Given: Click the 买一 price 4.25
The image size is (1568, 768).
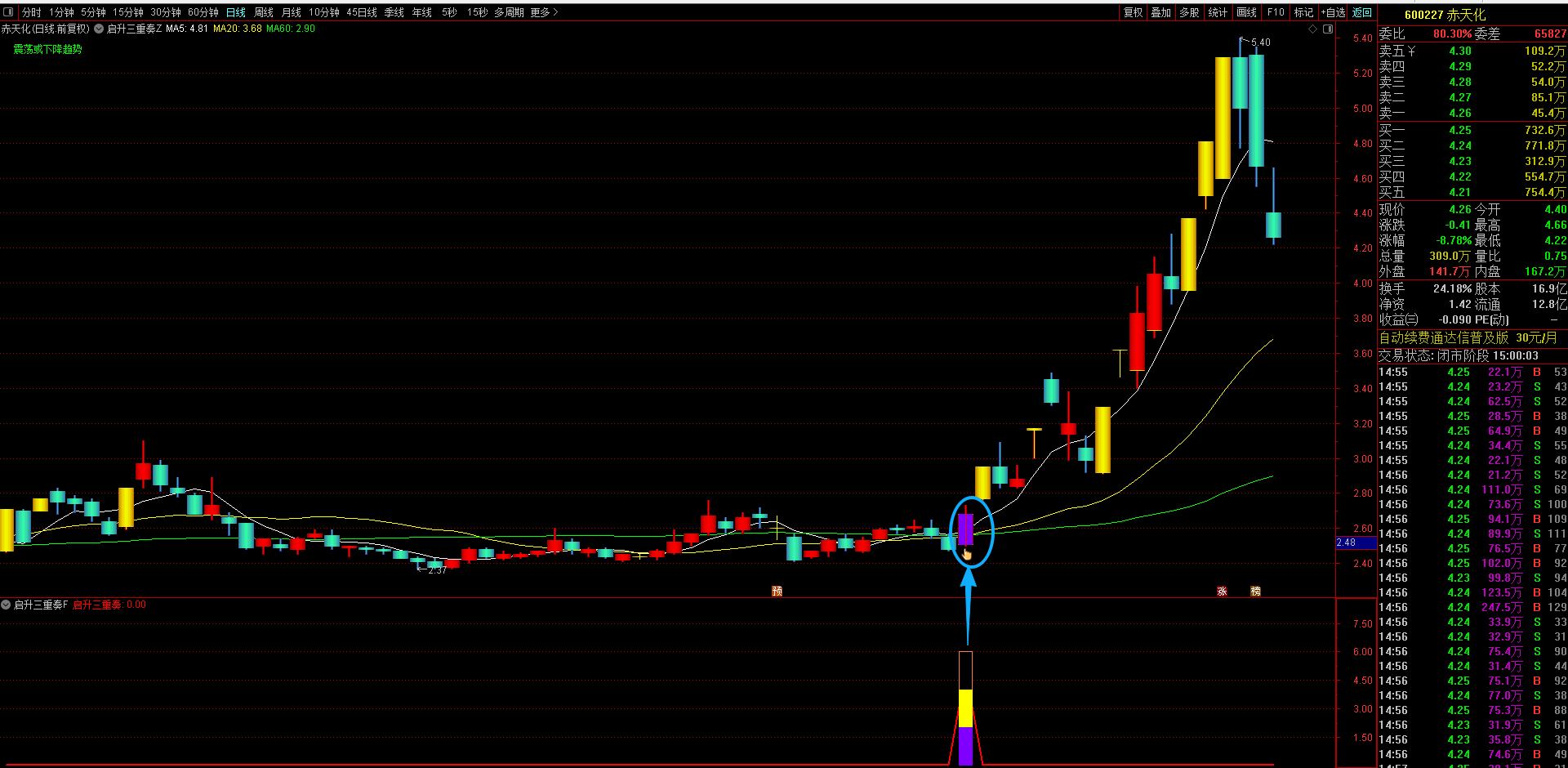Looking at the screenshot, I should click(x=1460, y=130).
